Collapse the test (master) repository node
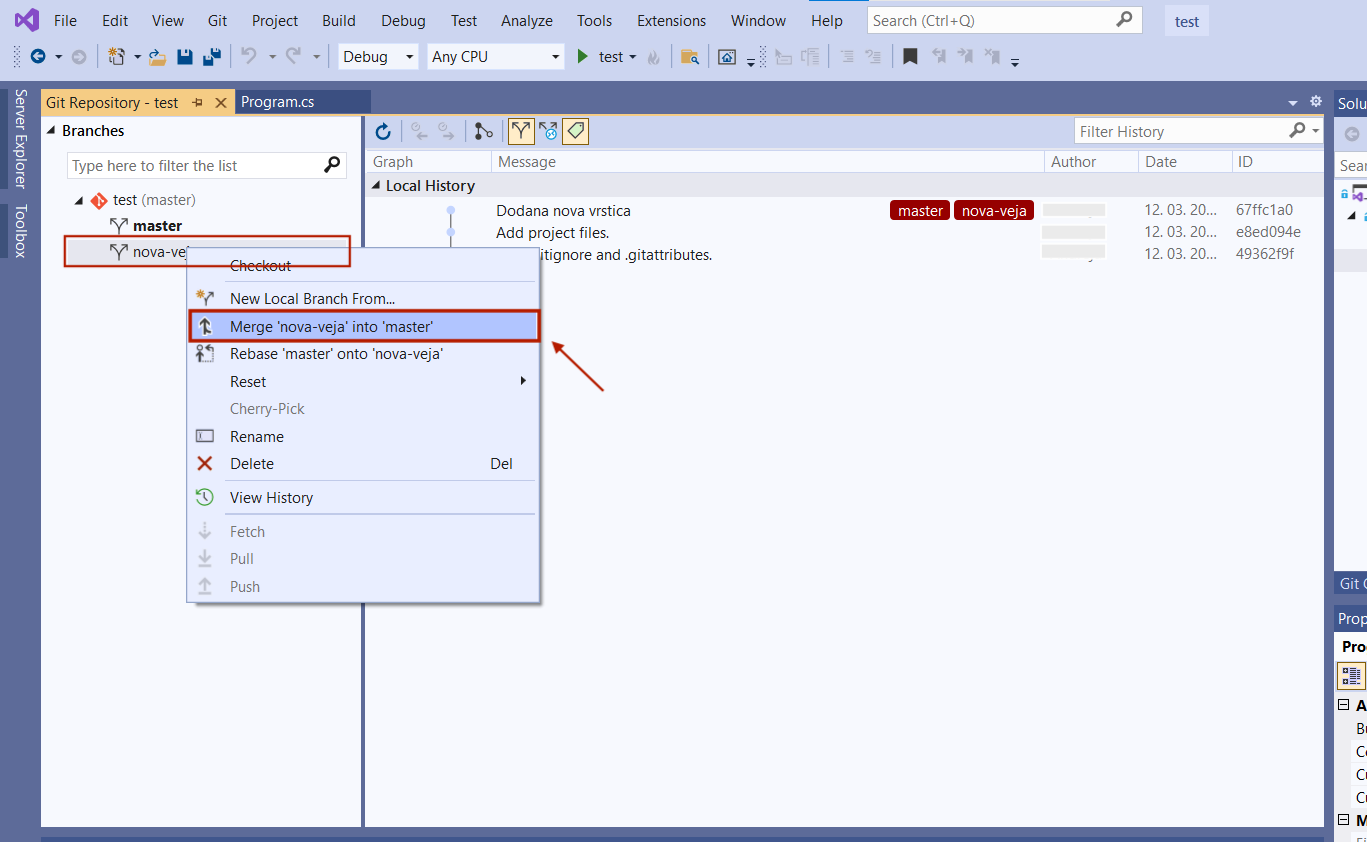This screenshot has height=842, width=1367. [x=79, y=201]
